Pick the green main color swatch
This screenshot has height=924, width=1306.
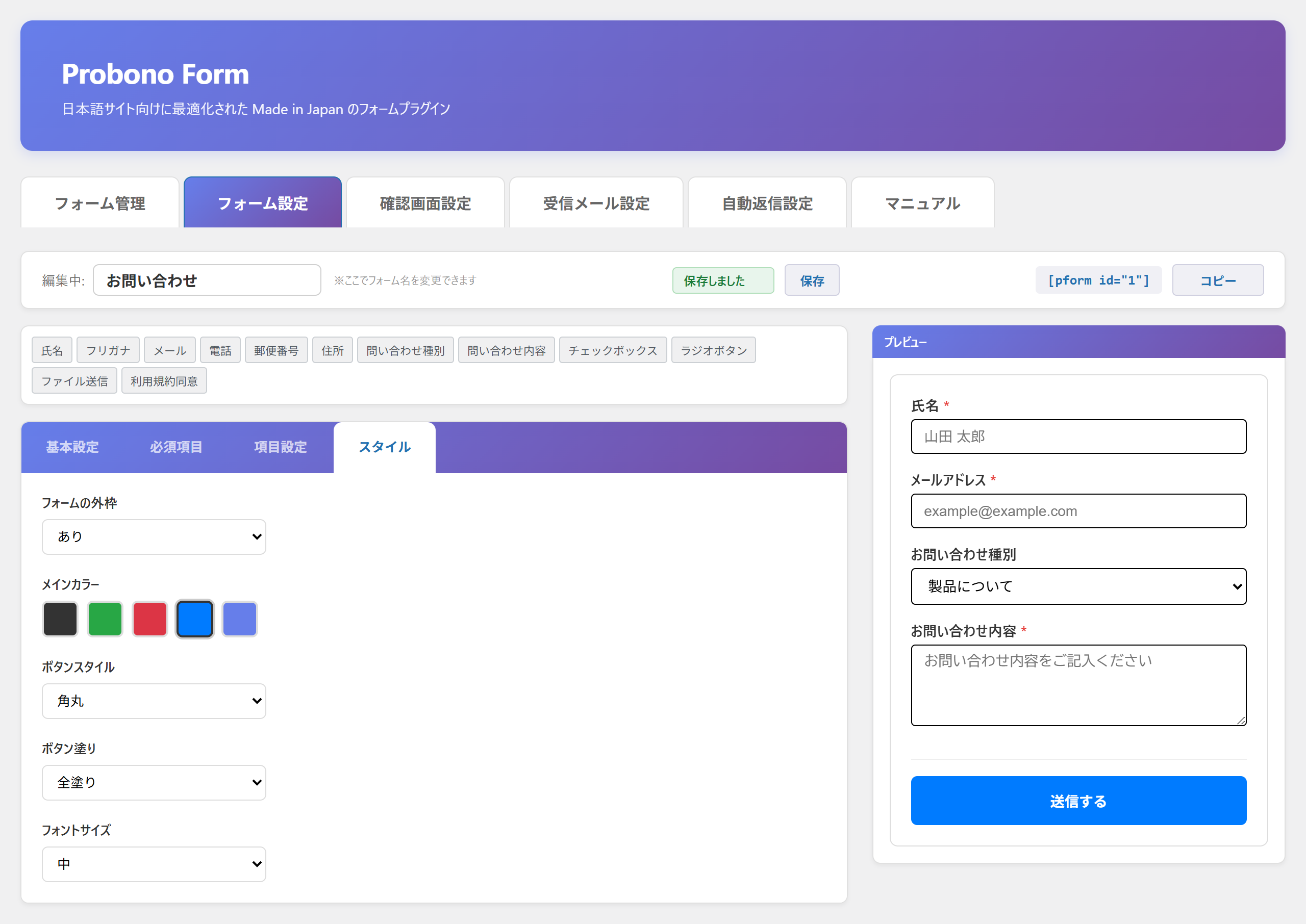tap(105, 619)
